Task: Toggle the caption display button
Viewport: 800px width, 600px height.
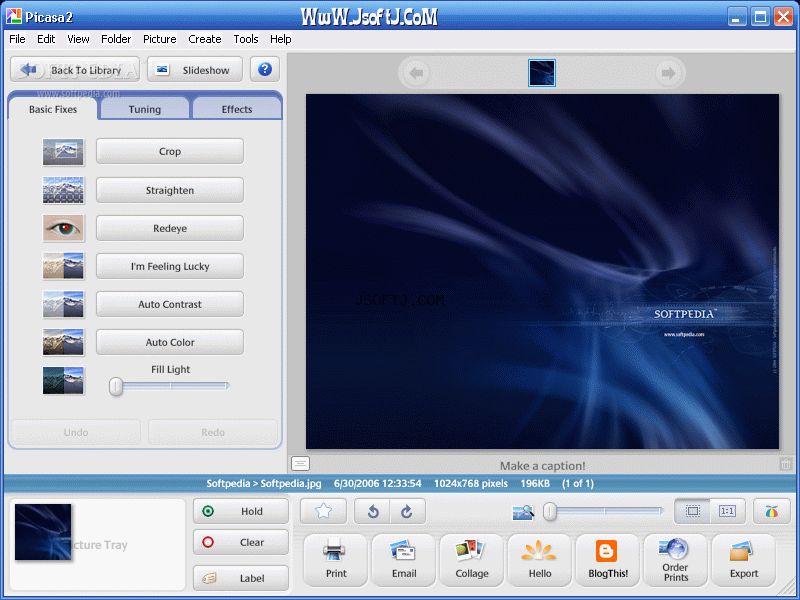Action: [x=300, y=464]
